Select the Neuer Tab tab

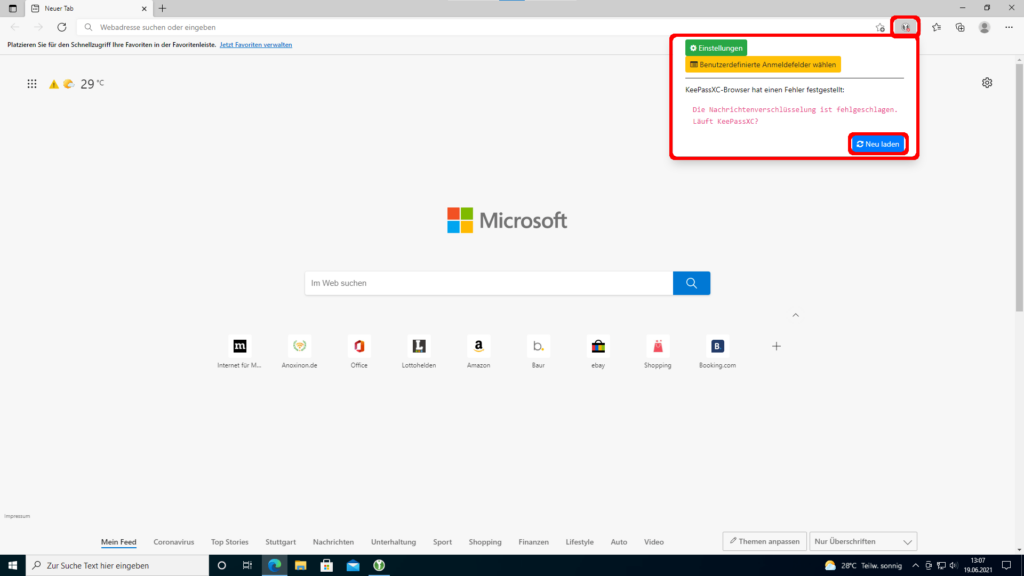point(87,8)
